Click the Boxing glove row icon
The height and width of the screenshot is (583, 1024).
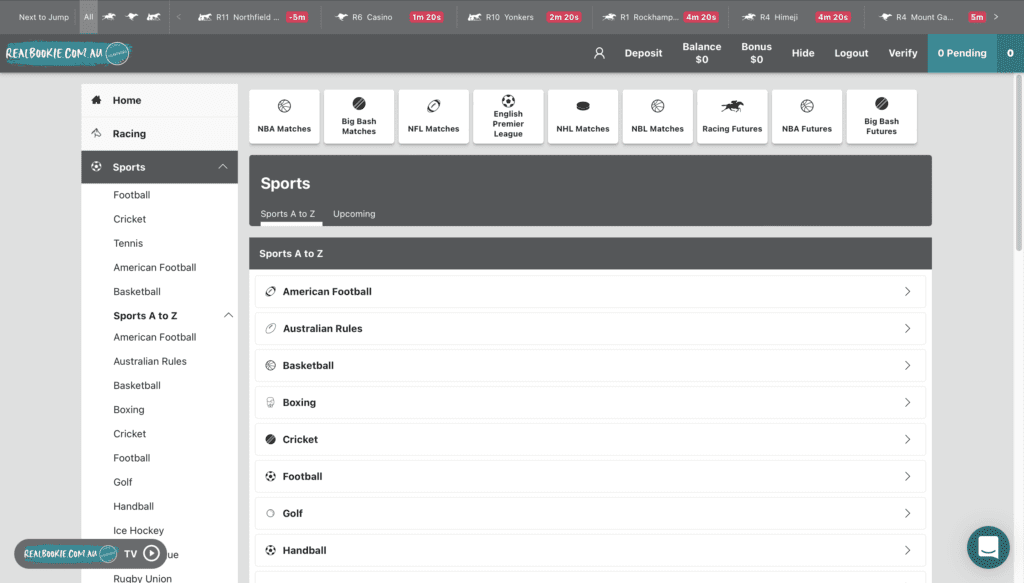tap(270, 402)
